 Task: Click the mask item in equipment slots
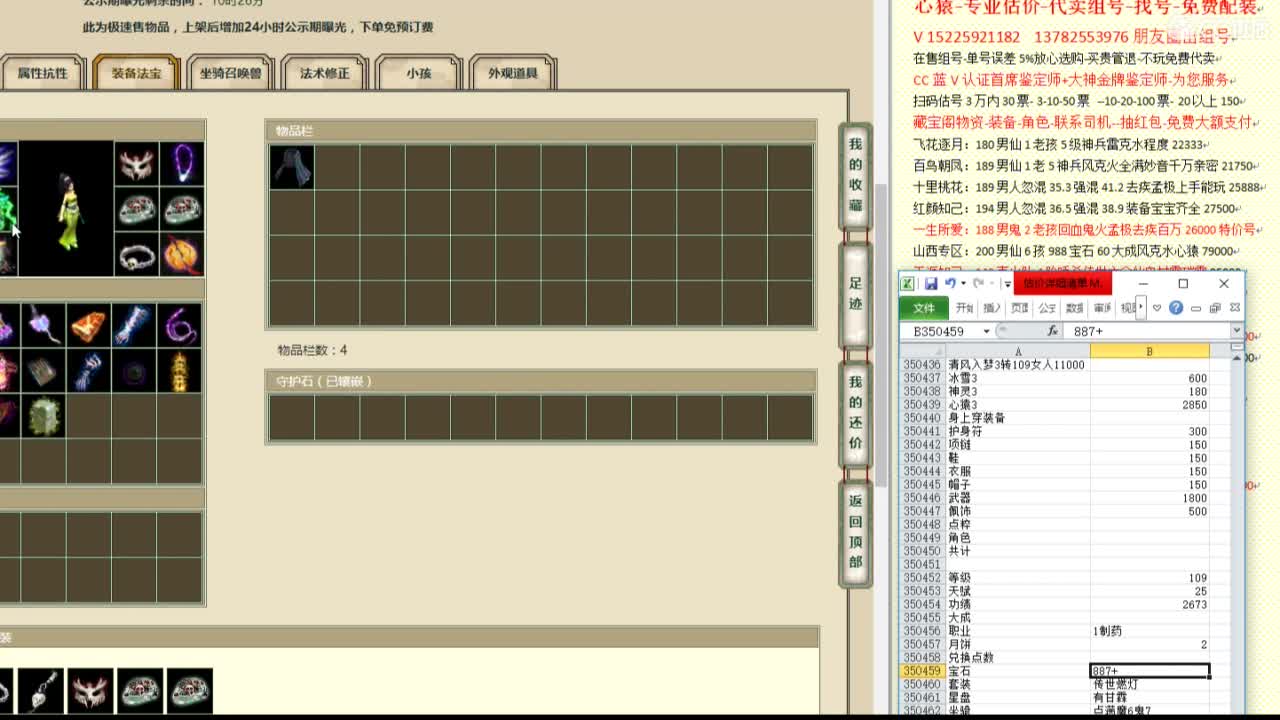[x=137, y=163]
